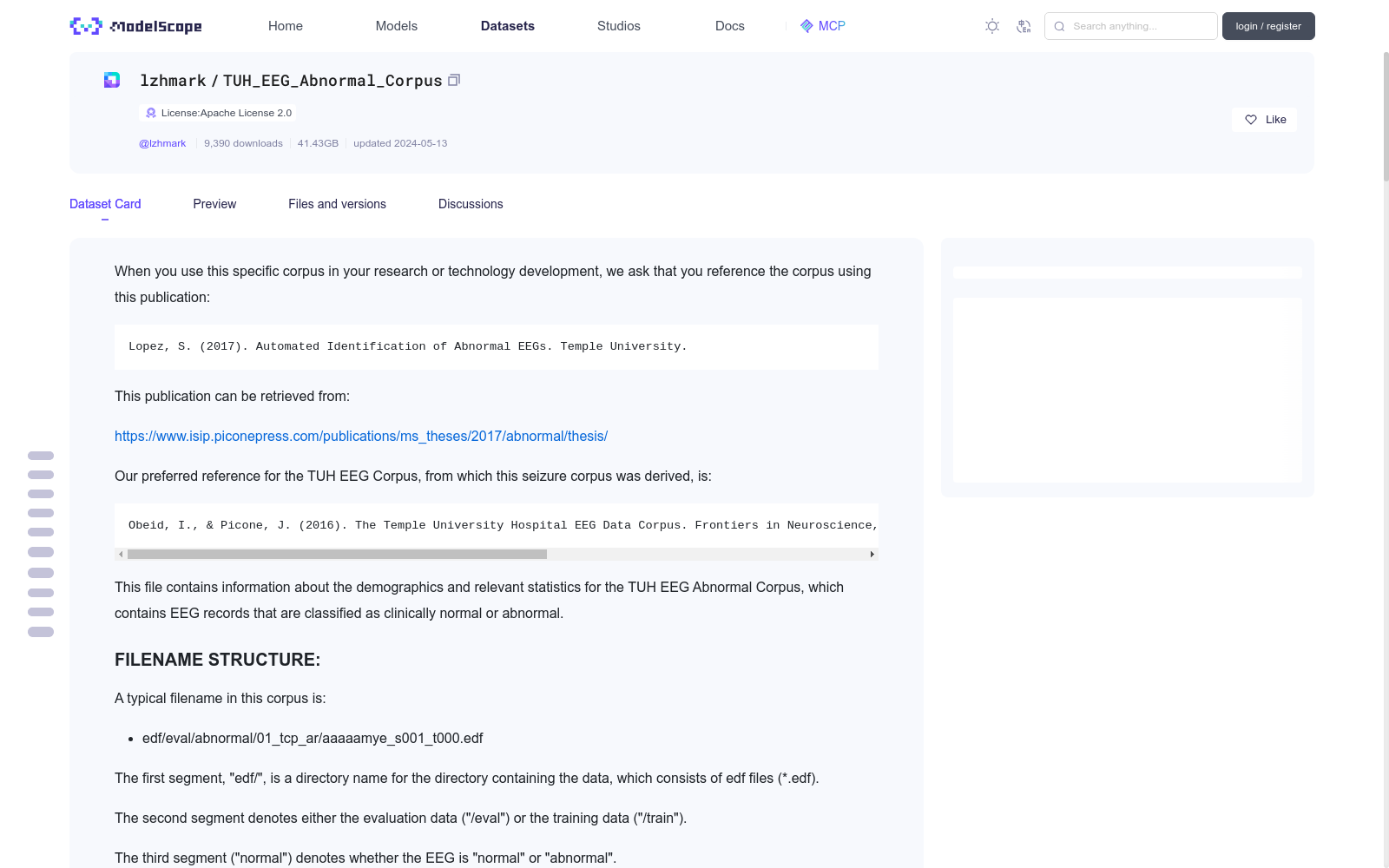
Task: Copy dataset name with the copy icon
Action: [454, 80]
